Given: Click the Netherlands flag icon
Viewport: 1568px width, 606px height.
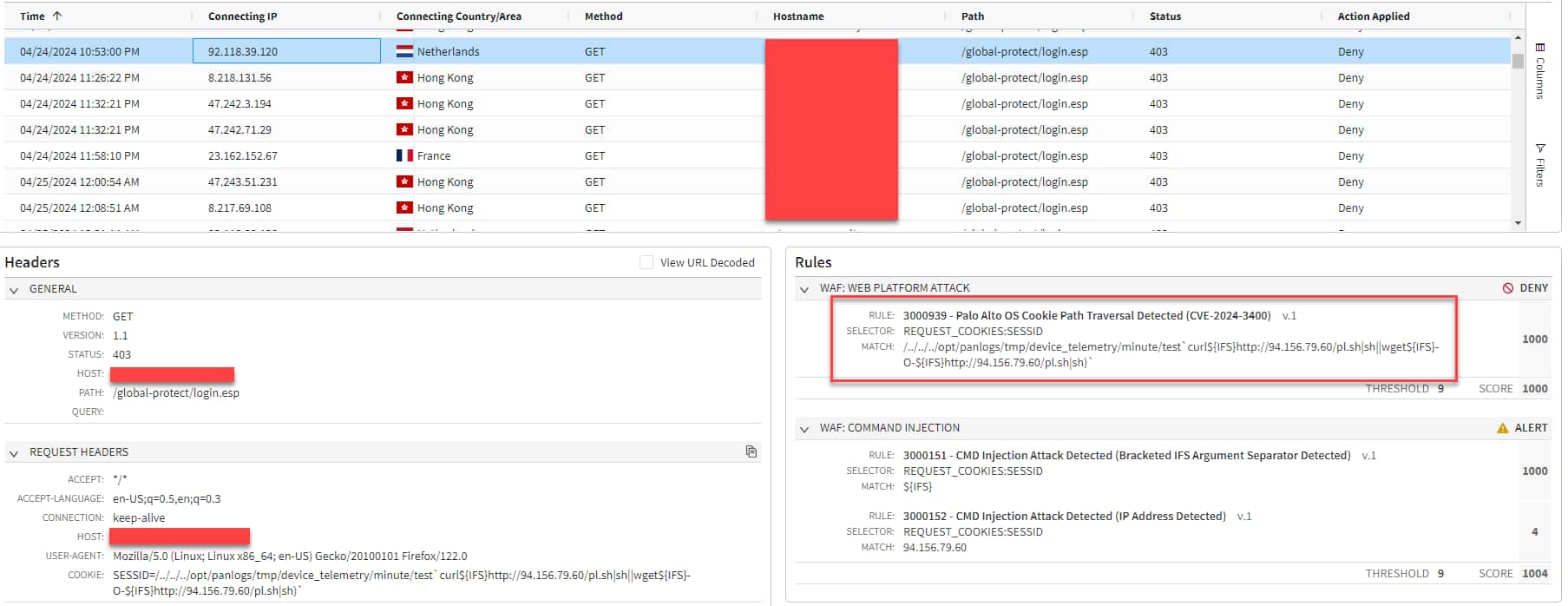Looking at the screenshot, I should point(404,51).
